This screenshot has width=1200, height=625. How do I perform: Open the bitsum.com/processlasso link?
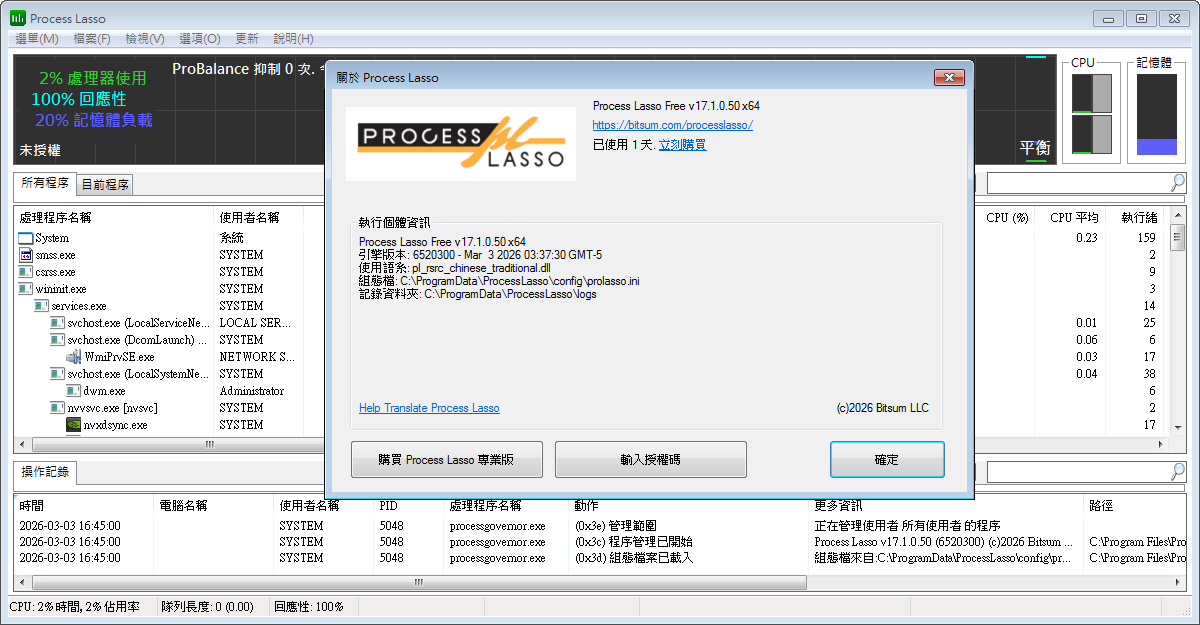click(x=672, y=125)
